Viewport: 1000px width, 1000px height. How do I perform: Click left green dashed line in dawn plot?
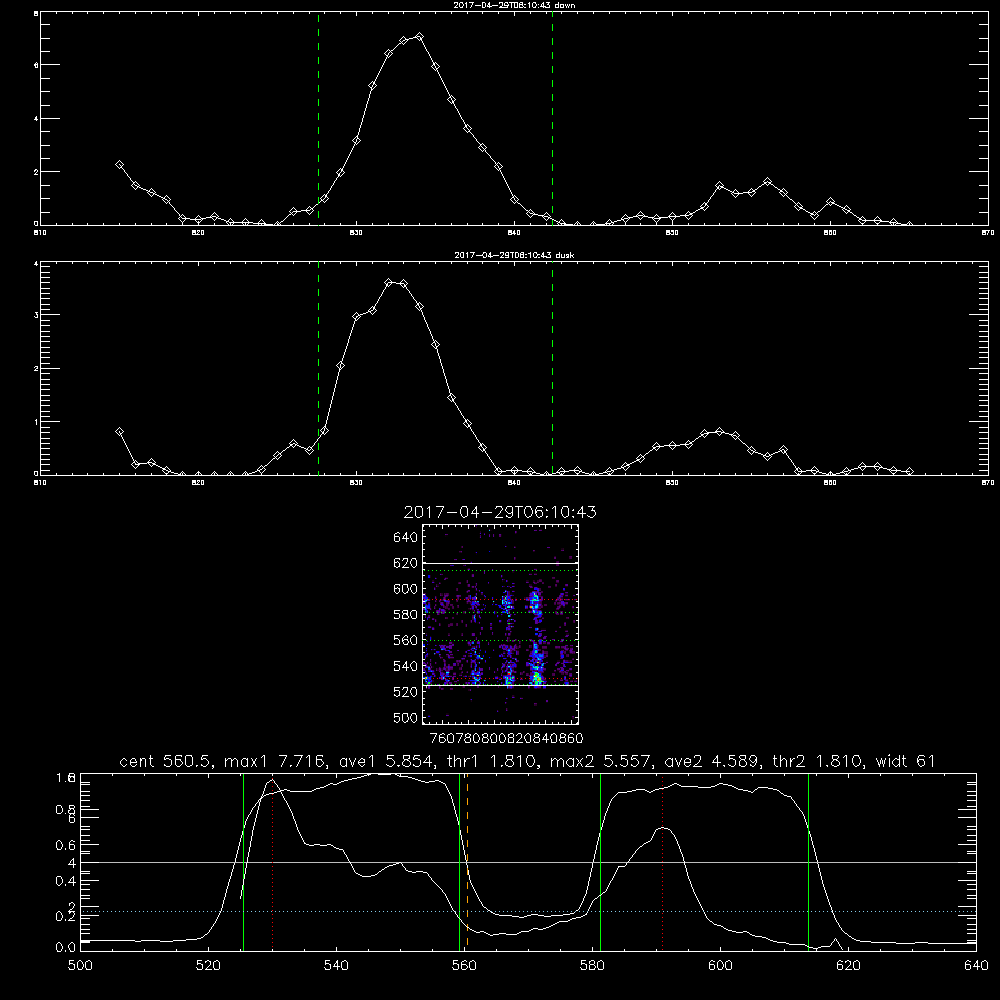(x=318, y=119)
